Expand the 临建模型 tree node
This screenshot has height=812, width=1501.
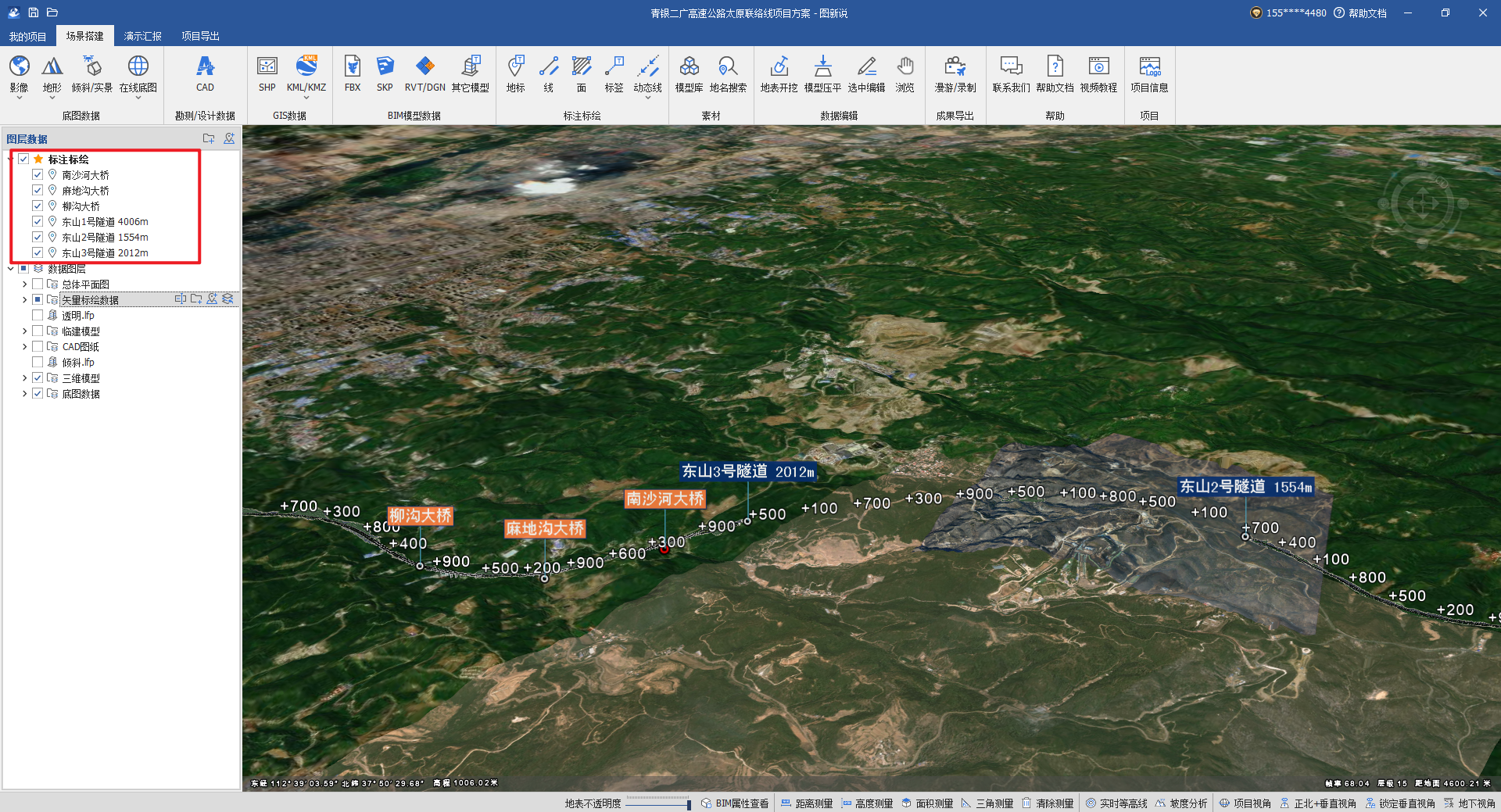24,331
